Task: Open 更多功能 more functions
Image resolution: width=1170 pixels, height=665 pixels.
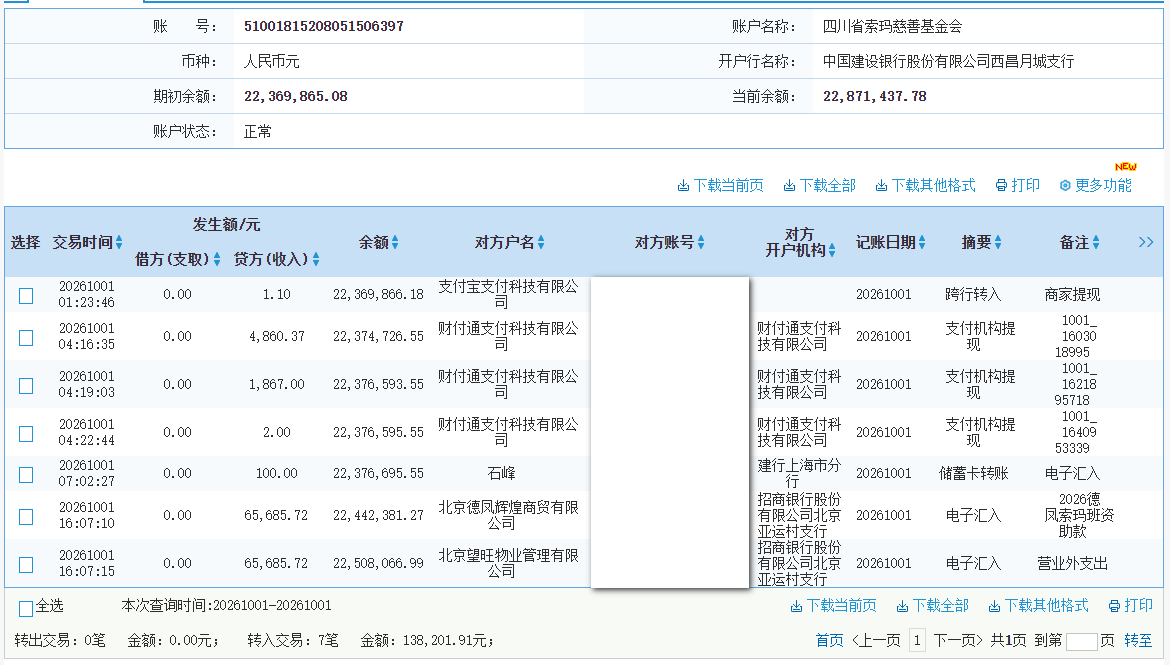Action: (1095, 185)
